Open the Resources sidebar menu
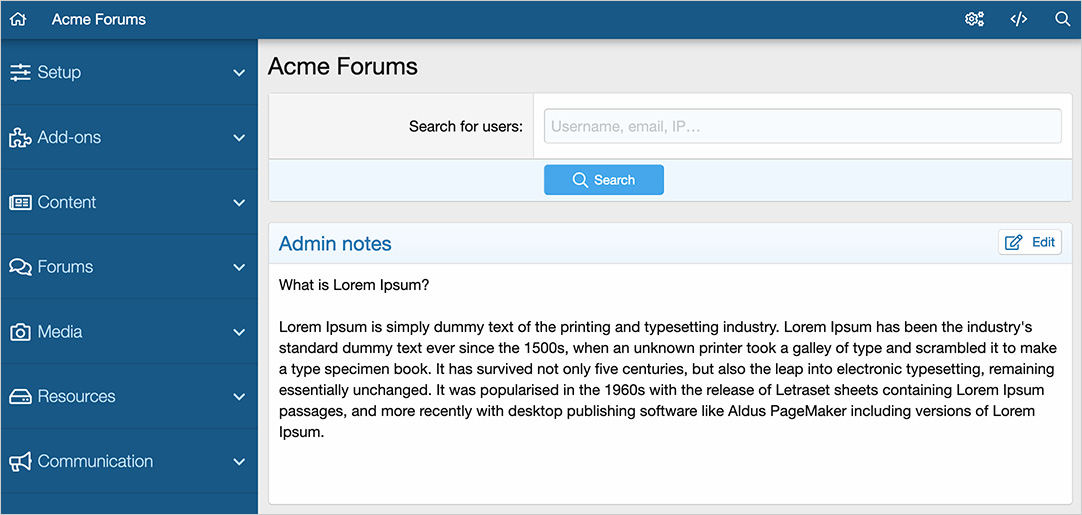The height and width of the screenshot is (515, 1082). click(76, 397)
